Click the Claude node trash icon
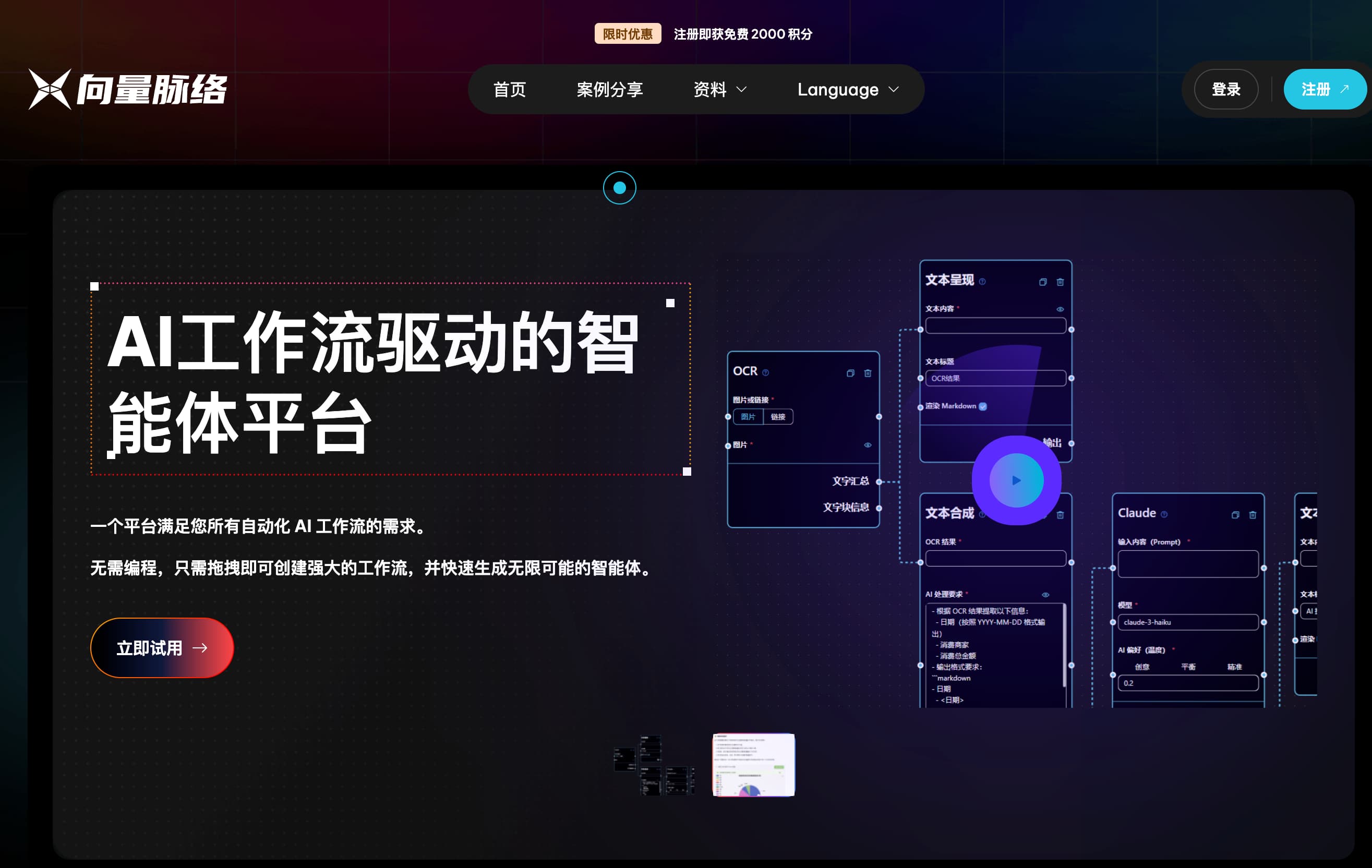 (x=1253, y=515)
